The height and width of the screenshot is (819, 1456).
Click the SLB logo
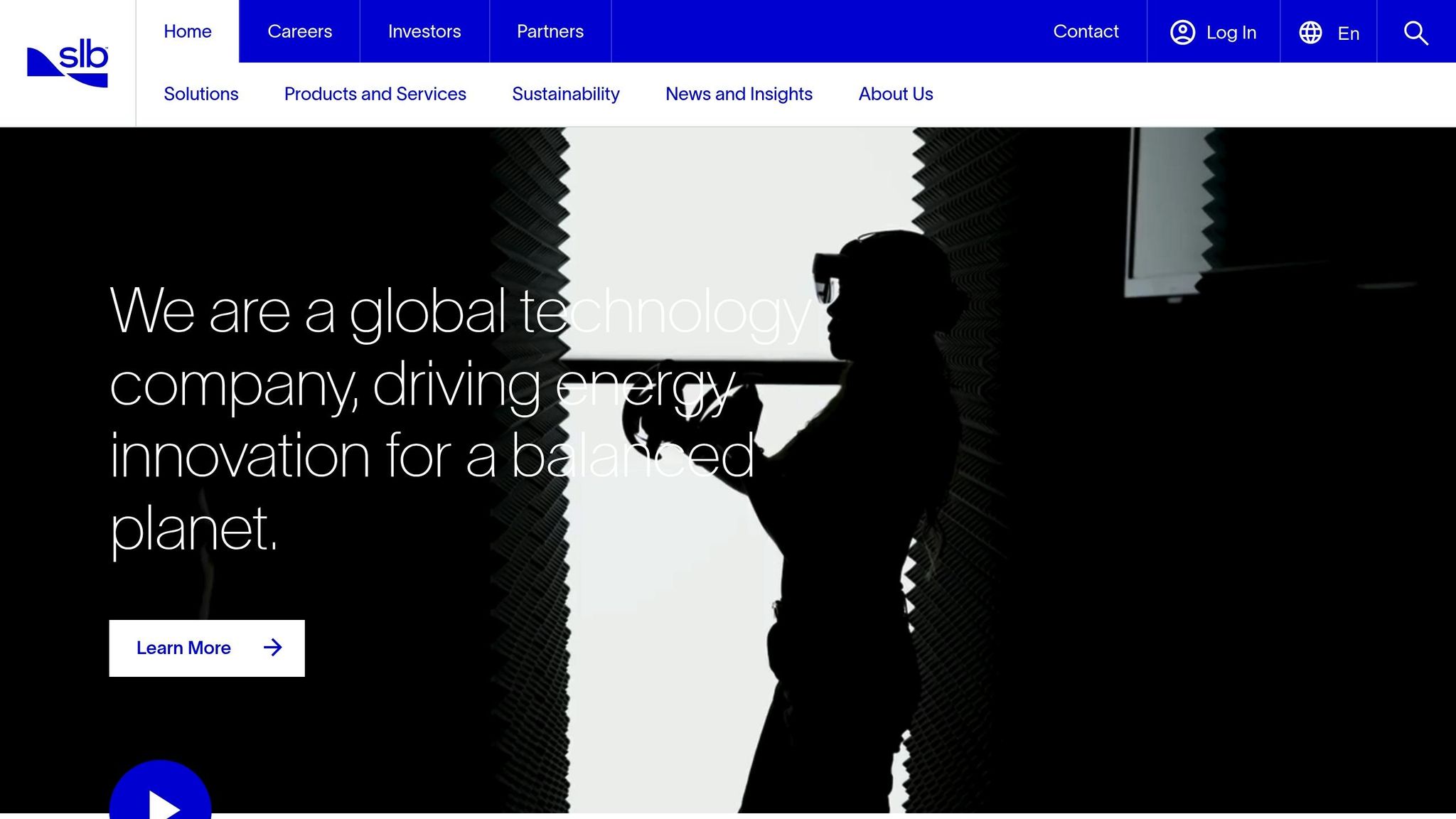[x=67, y=63]
